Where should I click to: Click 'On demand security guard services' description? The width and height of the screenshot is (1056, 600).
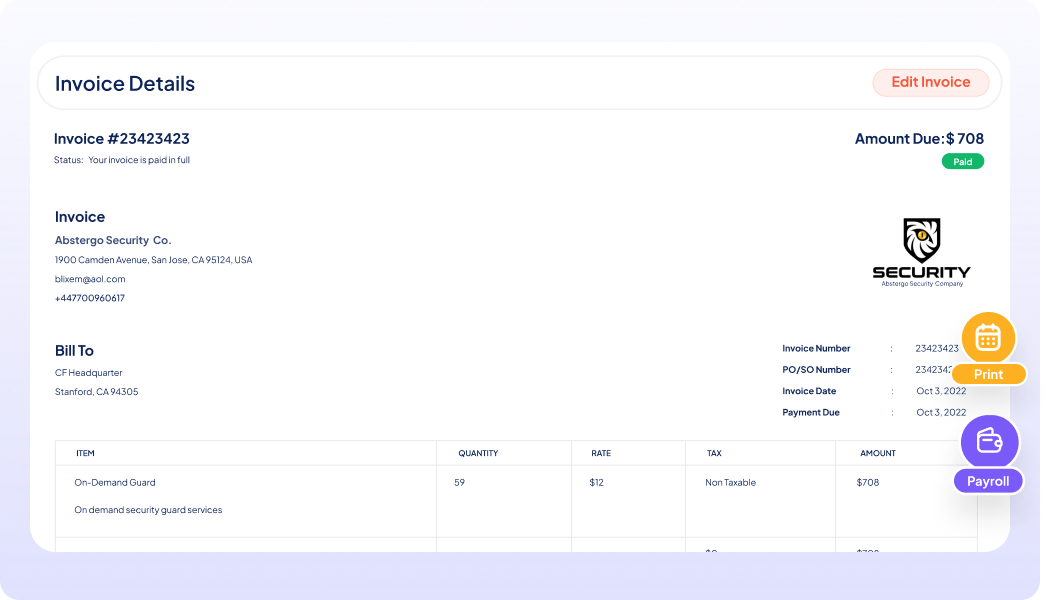148,510
